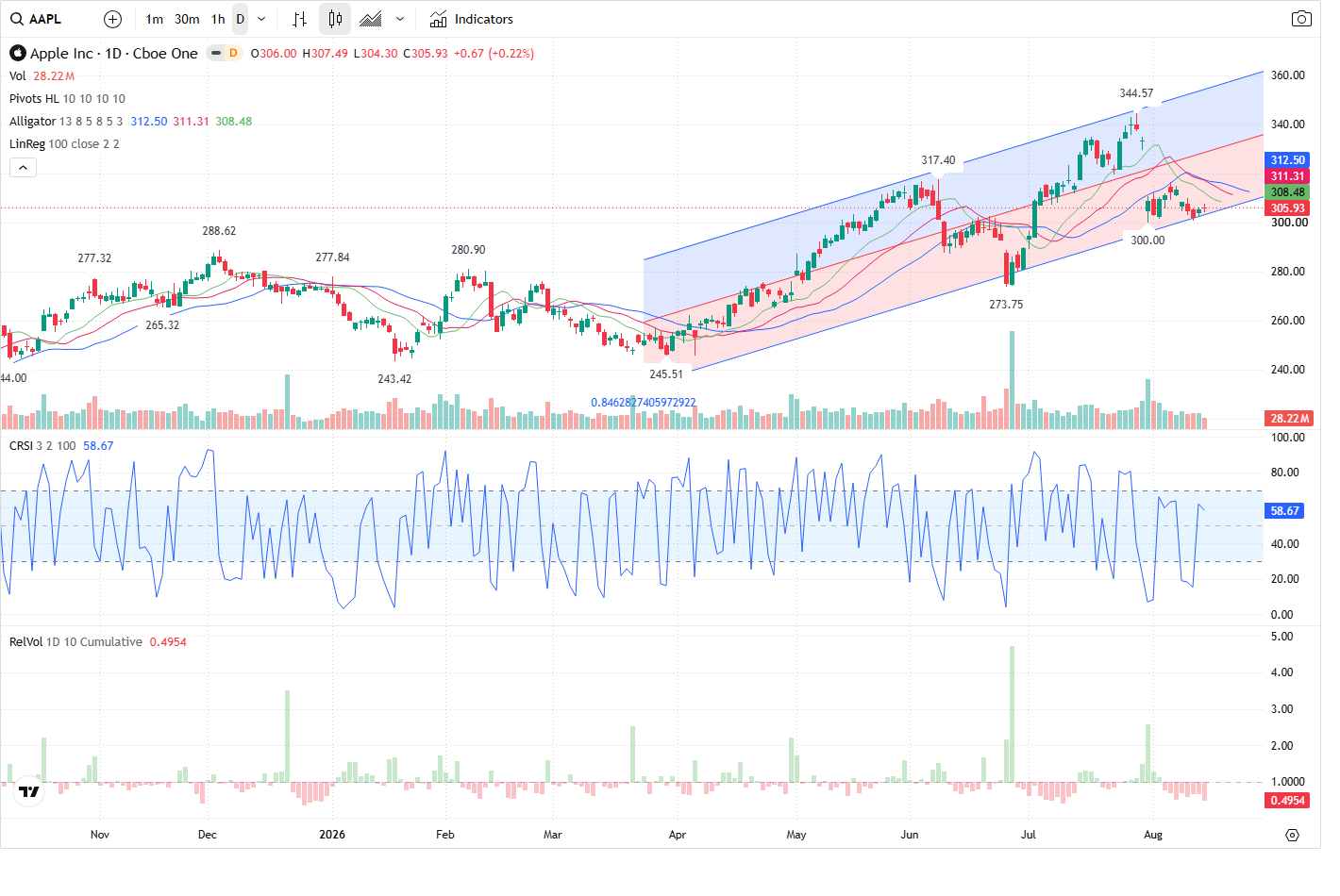Click the compare or add symbol plus icon
This screenshot has height=896, width=1340.
click(112, 19)
